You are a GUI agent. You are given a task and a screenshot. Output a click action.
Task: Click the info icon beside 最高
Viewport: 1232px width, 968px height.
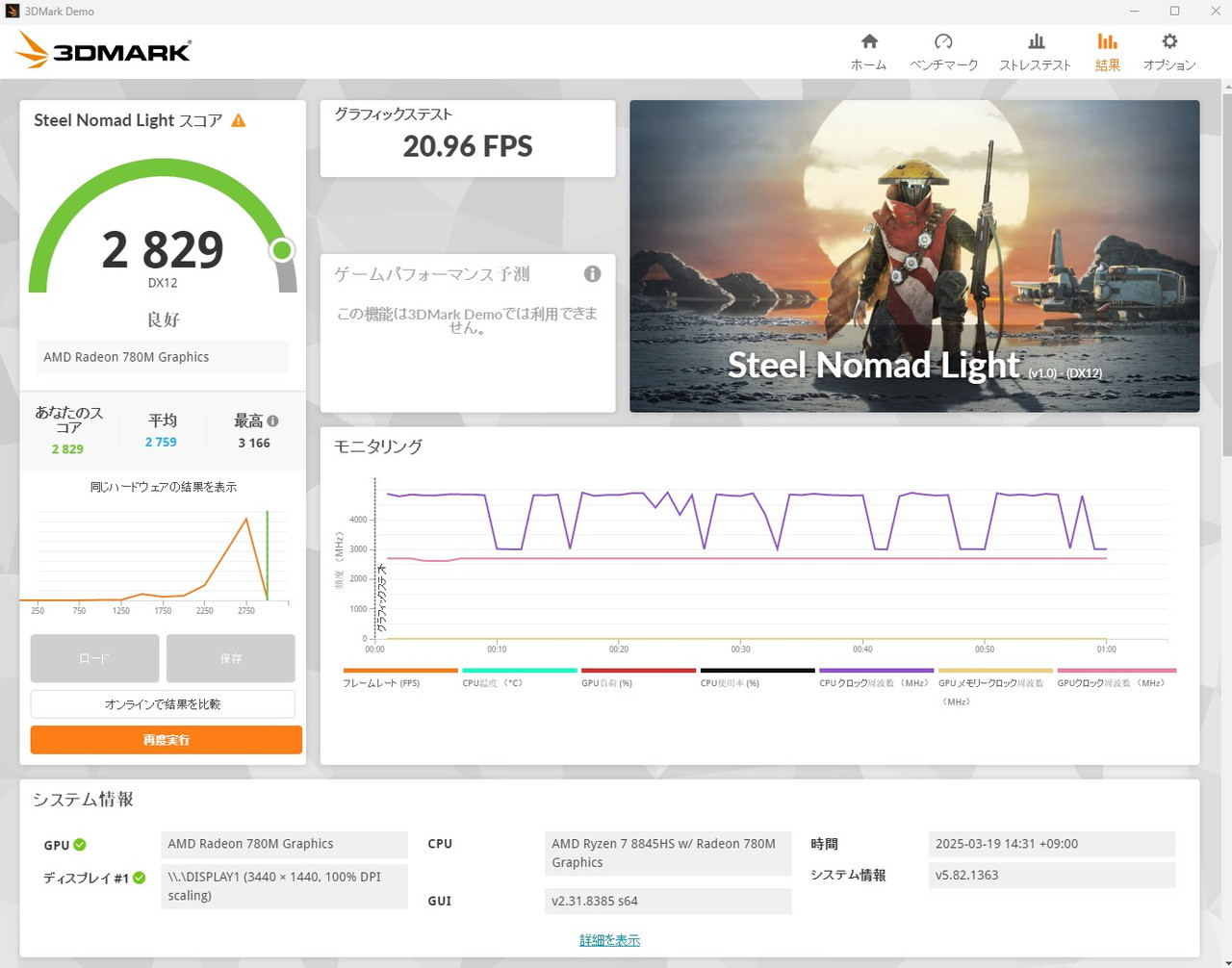coord(273,420)
